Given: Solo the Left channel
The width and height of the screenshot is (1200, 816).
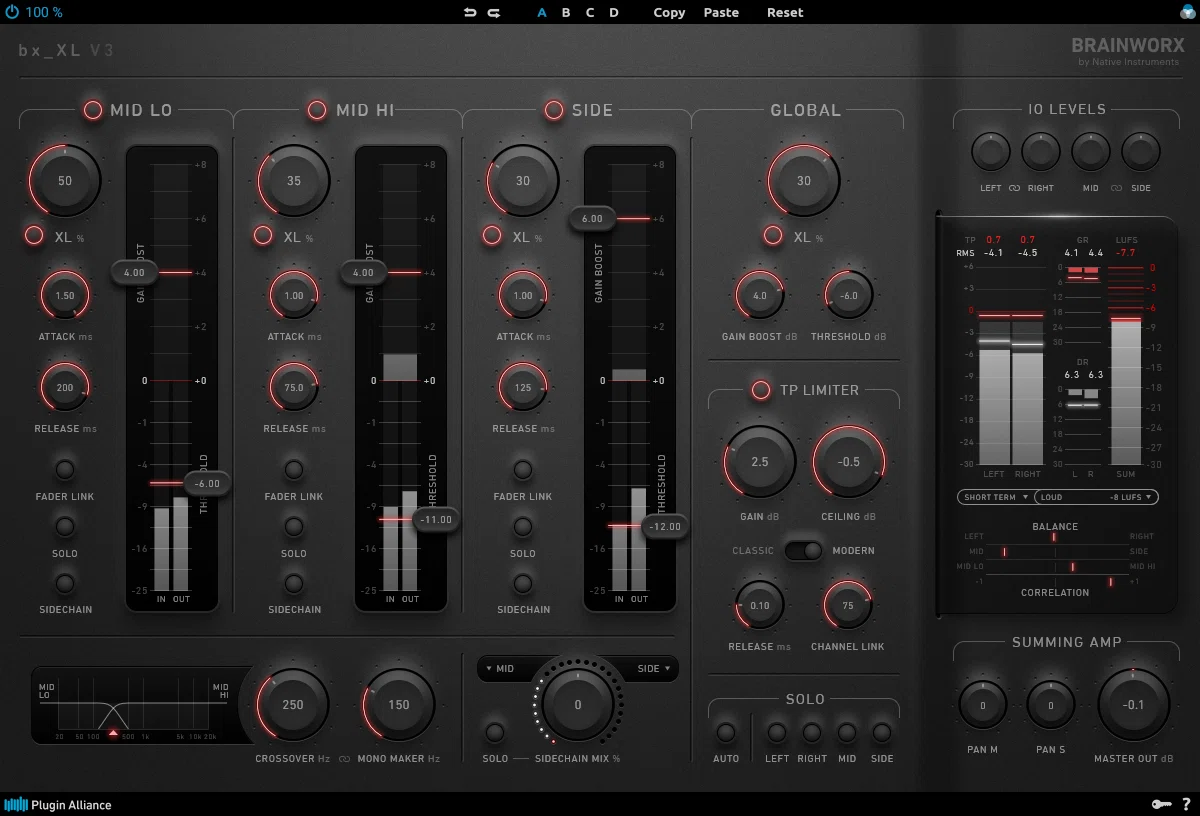Looking at the screenshot, I should [777, 732].
